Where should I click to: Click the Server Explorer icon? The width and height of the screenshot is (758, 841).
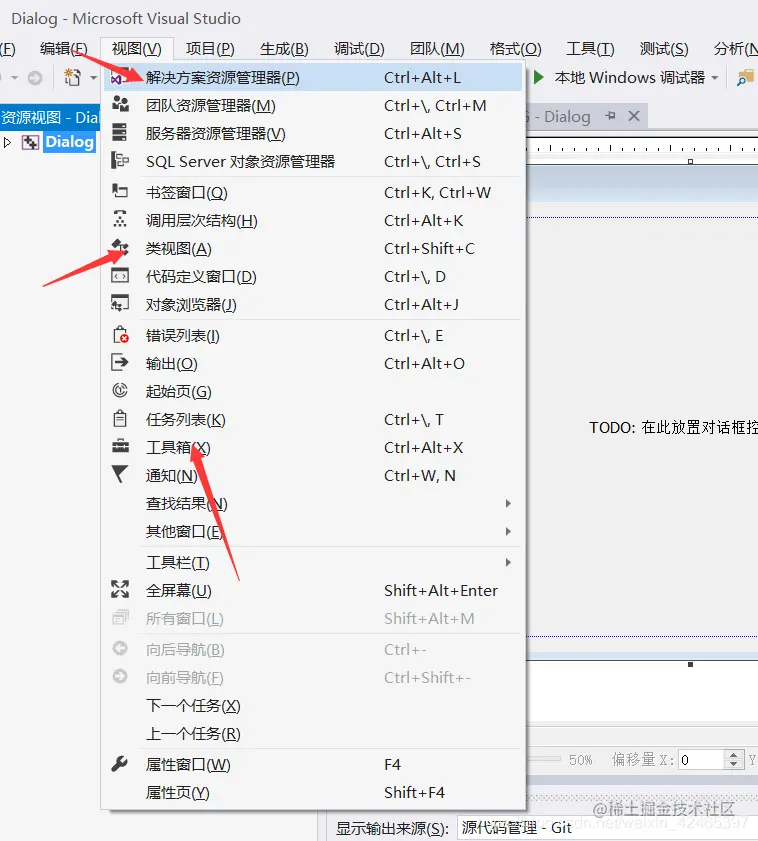click(119, 132)
